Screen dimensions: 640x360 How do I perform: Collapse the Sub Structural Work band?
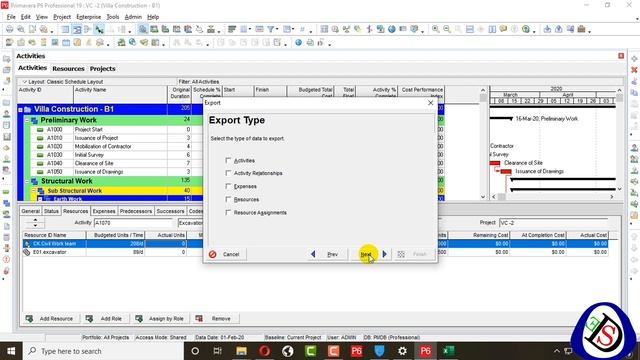click(34, 191)
